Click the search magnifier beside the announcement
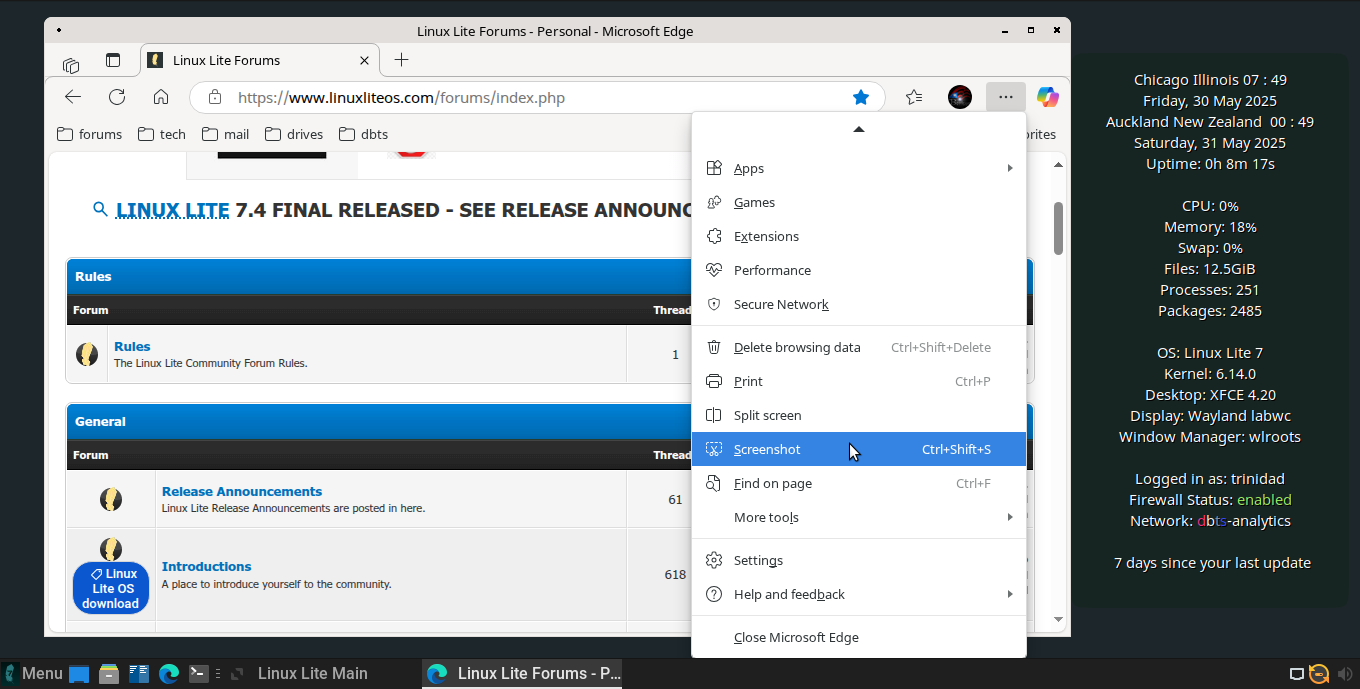The image size is (1360, 689). pyautogui.click(x=100, y=209)
